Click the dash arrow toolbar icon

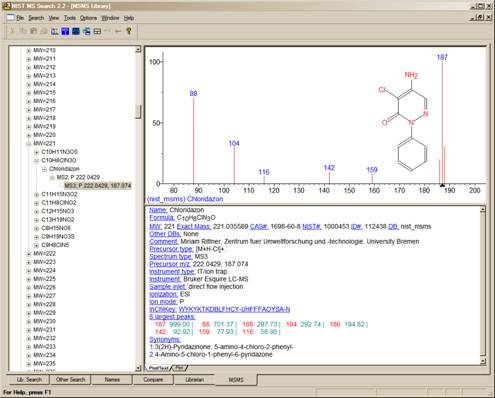tap(118, 31)
